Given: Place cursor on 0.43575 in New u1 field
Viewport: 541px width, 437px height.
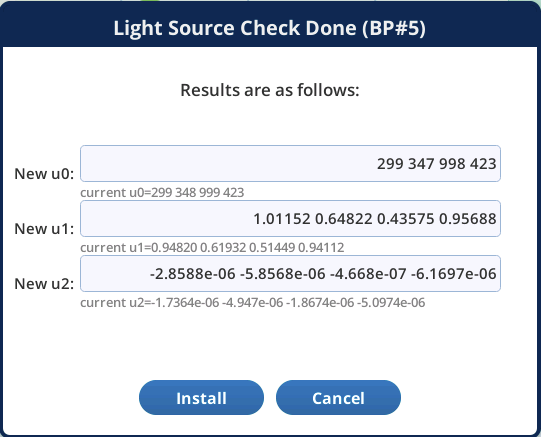Looking at the screenshot, I should (x=405, y=219).
